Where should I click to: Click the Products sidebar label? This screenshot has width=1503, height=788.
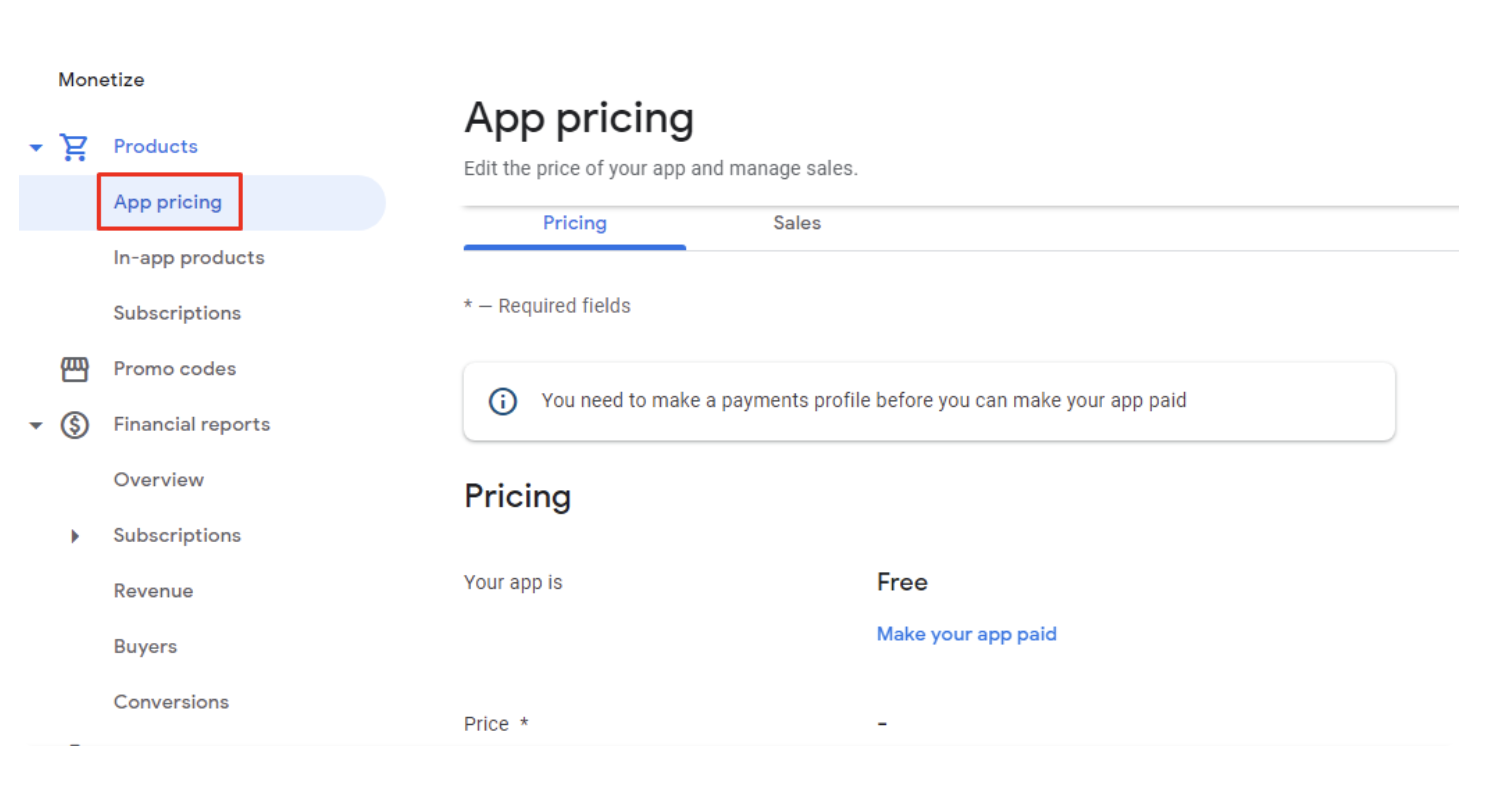click(155, 146)
